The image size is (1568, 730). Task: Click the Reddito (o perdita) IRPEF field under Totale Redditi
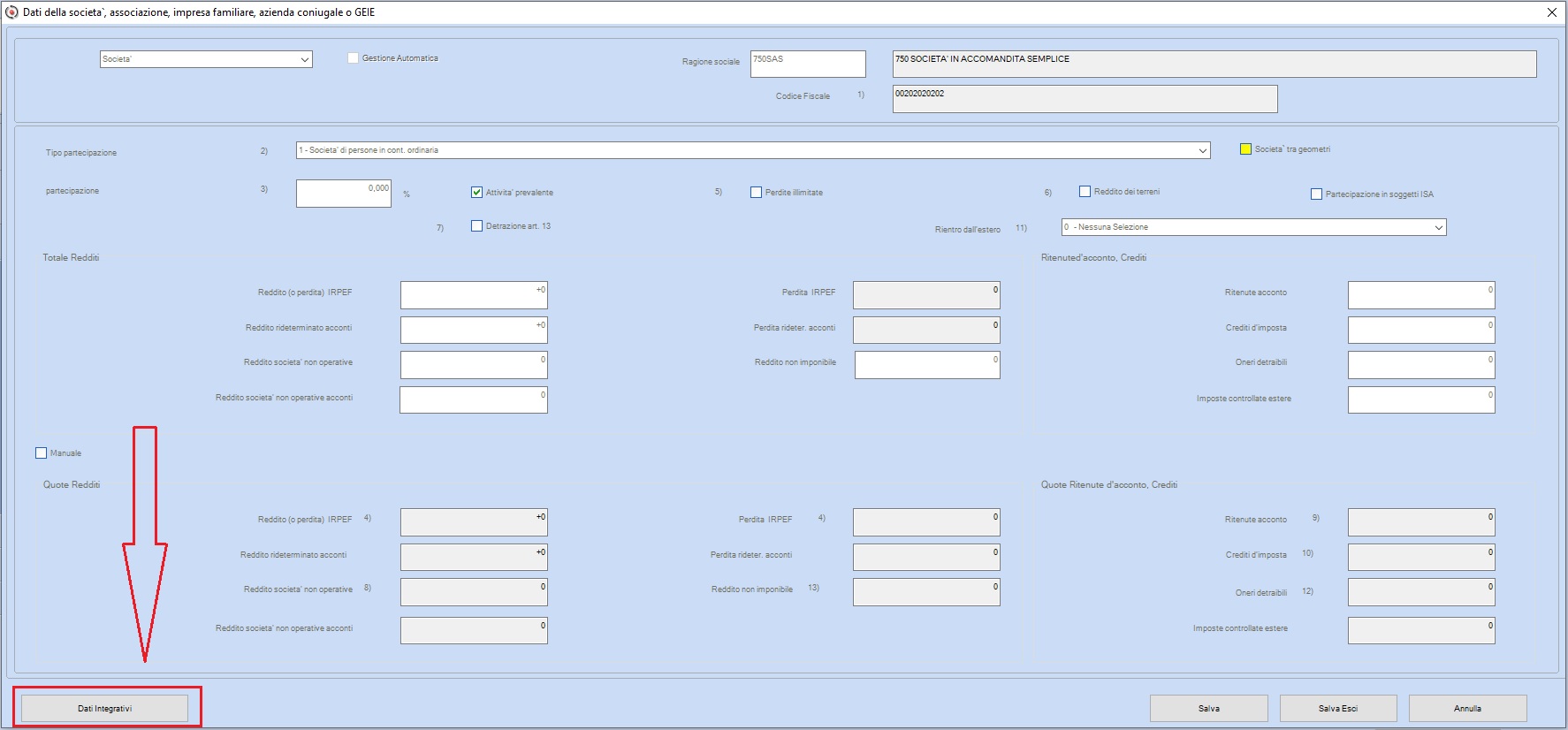474,295
